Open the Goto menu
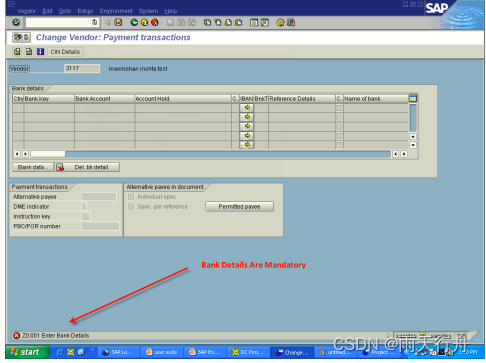This screenshot has height=363, width=486. coord(65,11)
